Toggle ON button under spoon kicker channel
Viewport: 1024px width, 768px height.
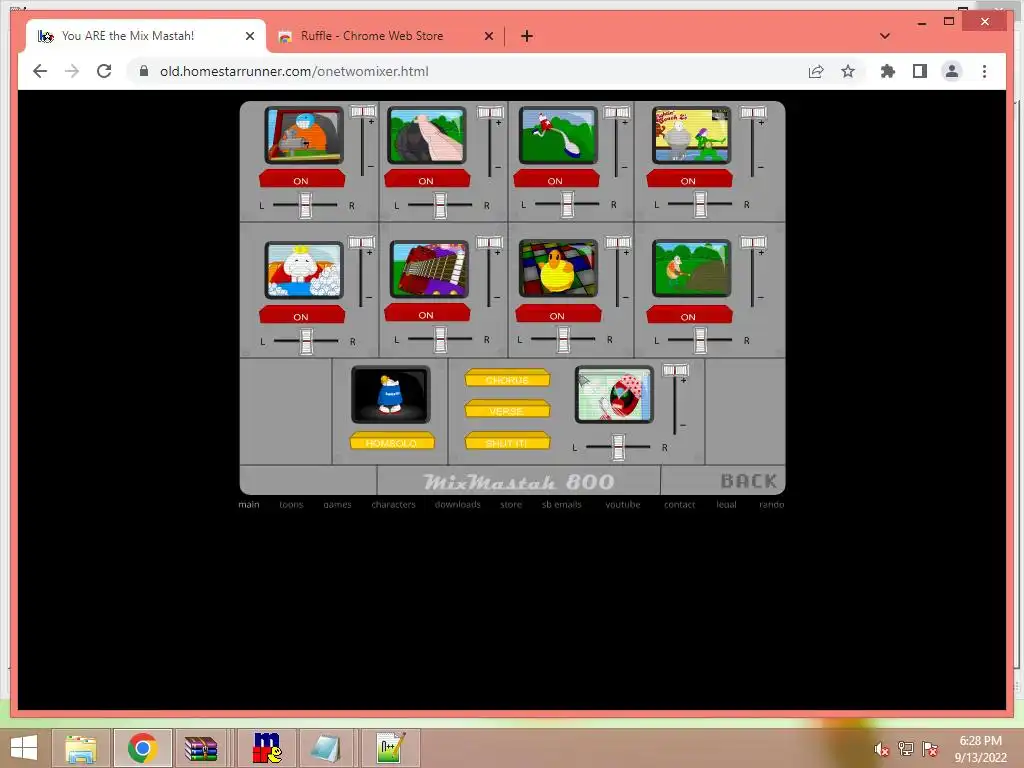[556, 179]
